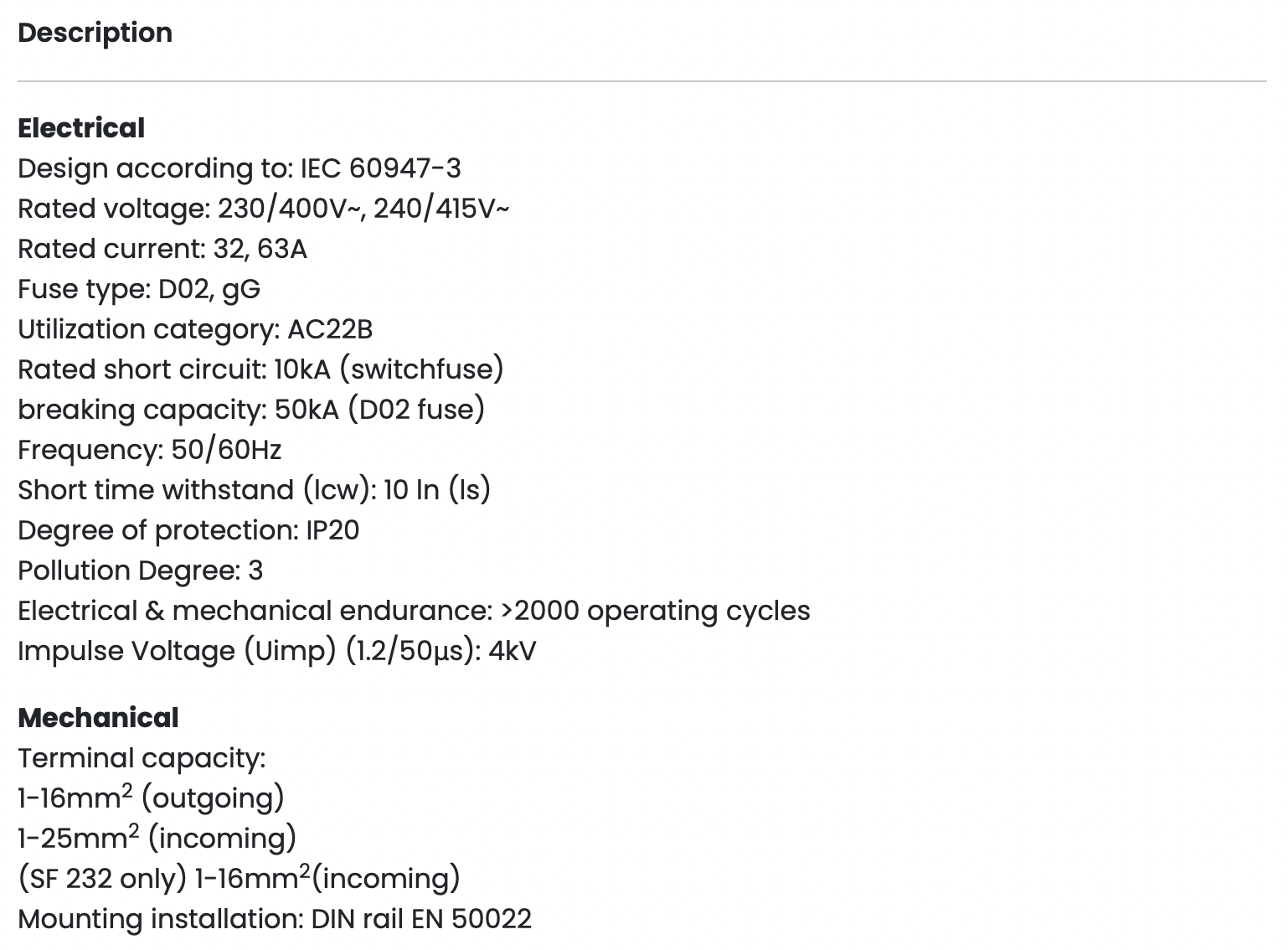Click the Design according to IEC 60947-3 line
1288x950 pixels.
pos(240,168)
